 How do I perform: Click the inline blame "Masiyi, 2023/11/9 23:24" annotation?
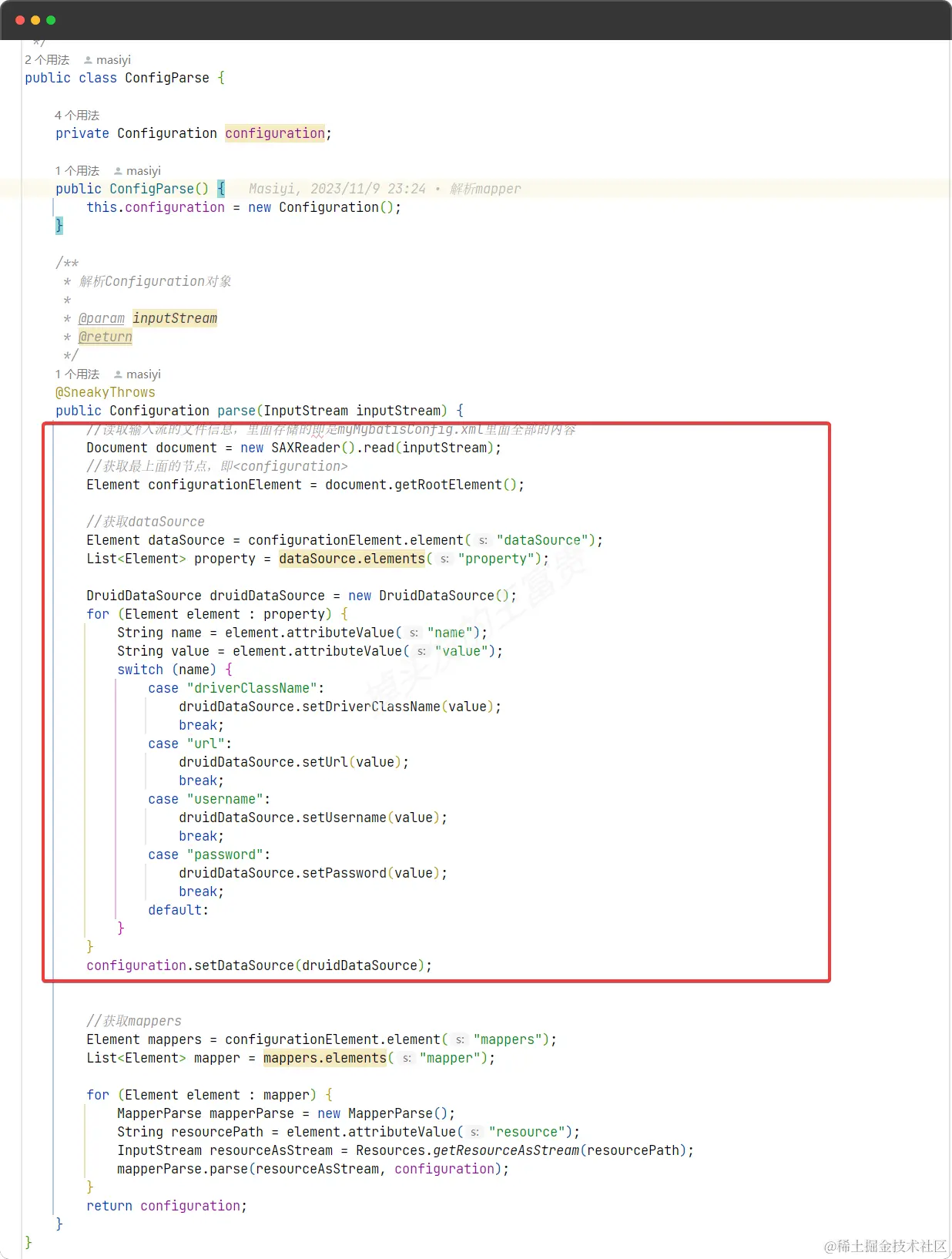pyautogui.click(x=337, y=189)
